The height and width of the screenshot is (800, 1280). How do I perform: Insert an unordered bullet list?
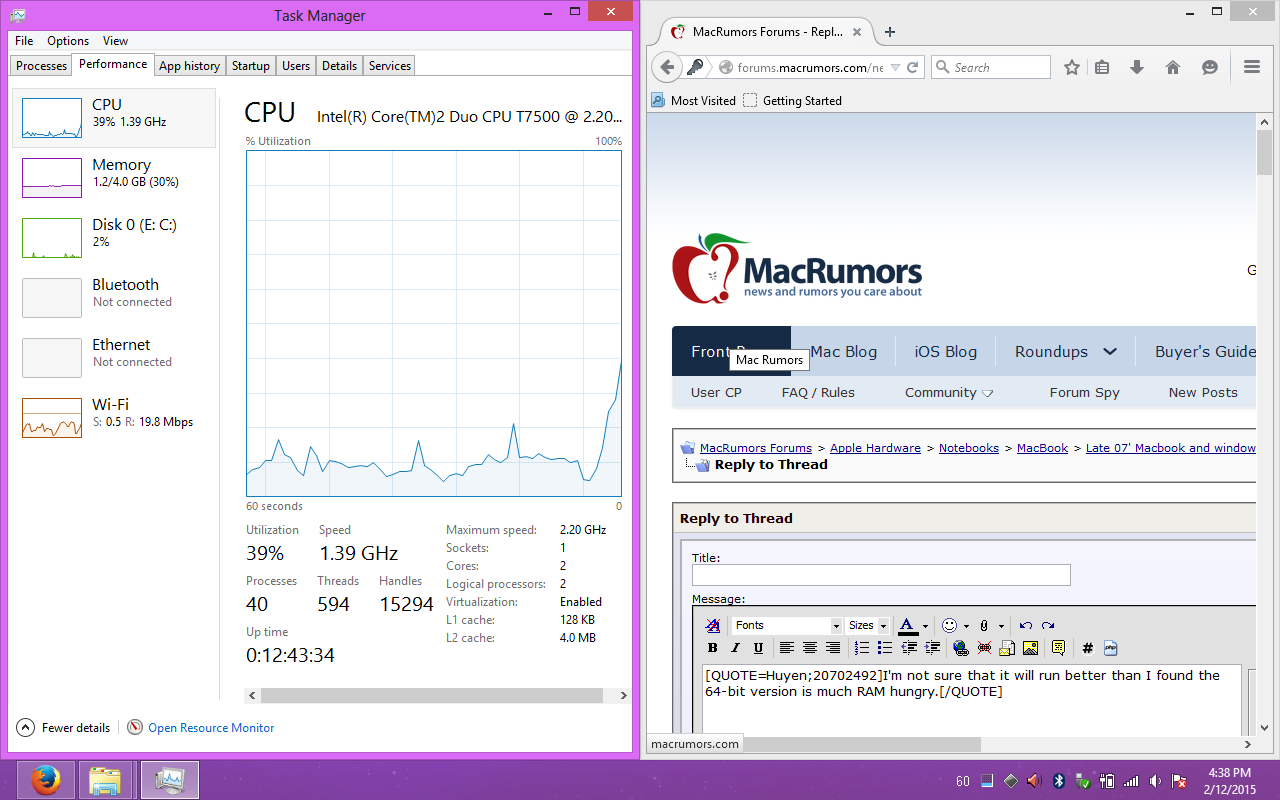(x=885, y=648)
